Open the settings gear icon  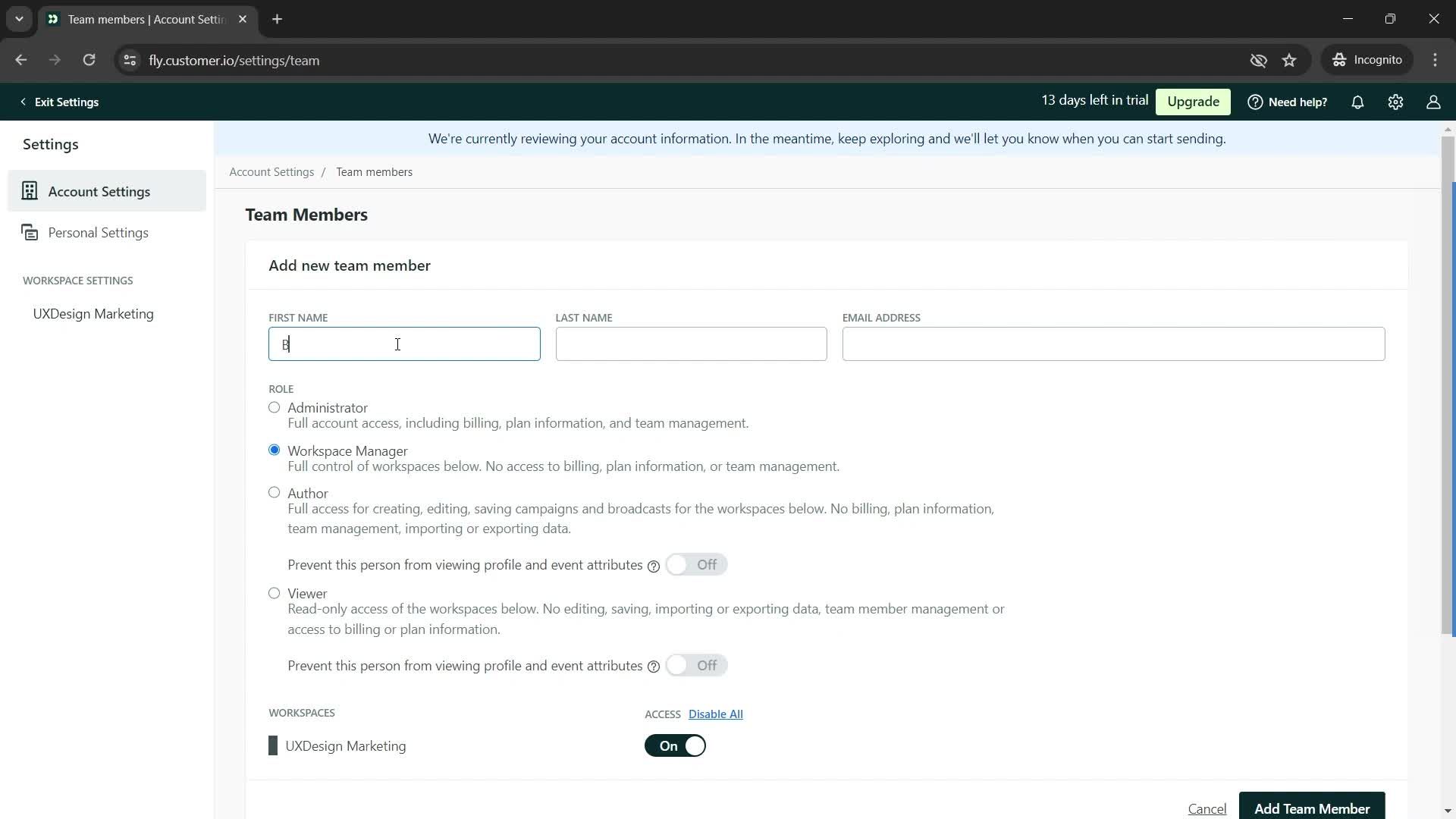(1395, 102)
